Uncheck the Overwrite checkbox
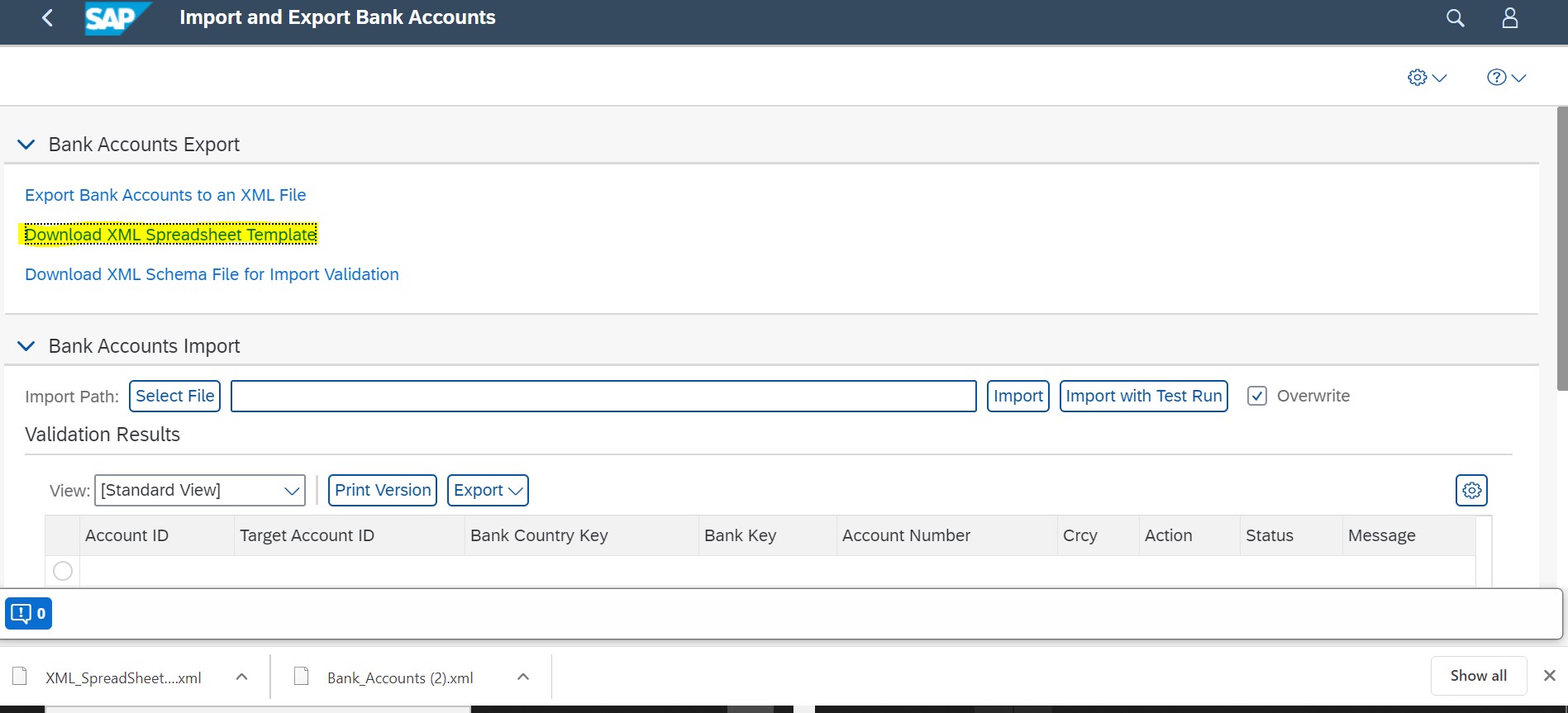This screenshot has height=713, width=1568. [1256, 397]
